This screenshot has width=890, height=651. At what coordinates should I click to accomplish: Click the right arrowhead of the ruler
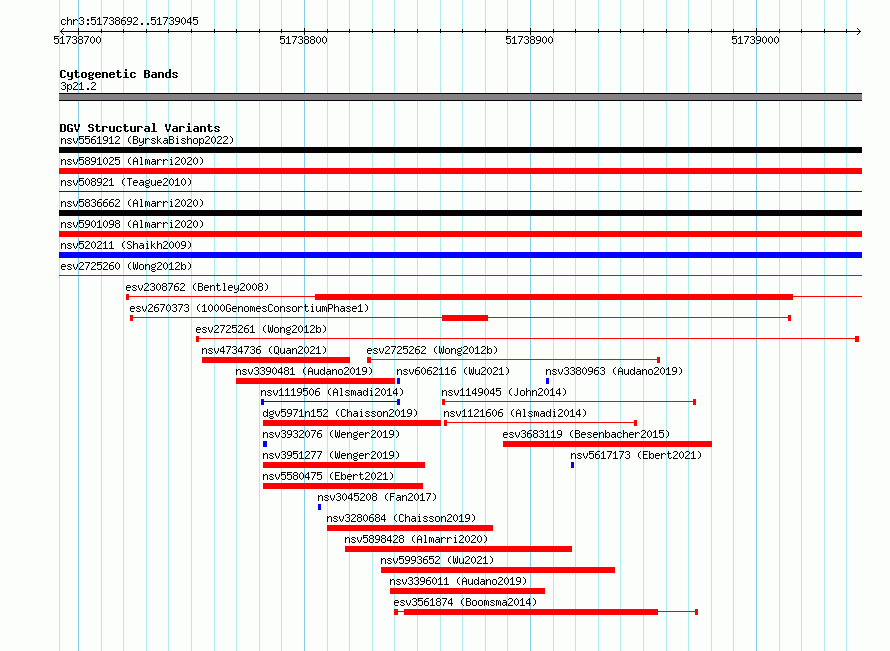pos(859,31)
